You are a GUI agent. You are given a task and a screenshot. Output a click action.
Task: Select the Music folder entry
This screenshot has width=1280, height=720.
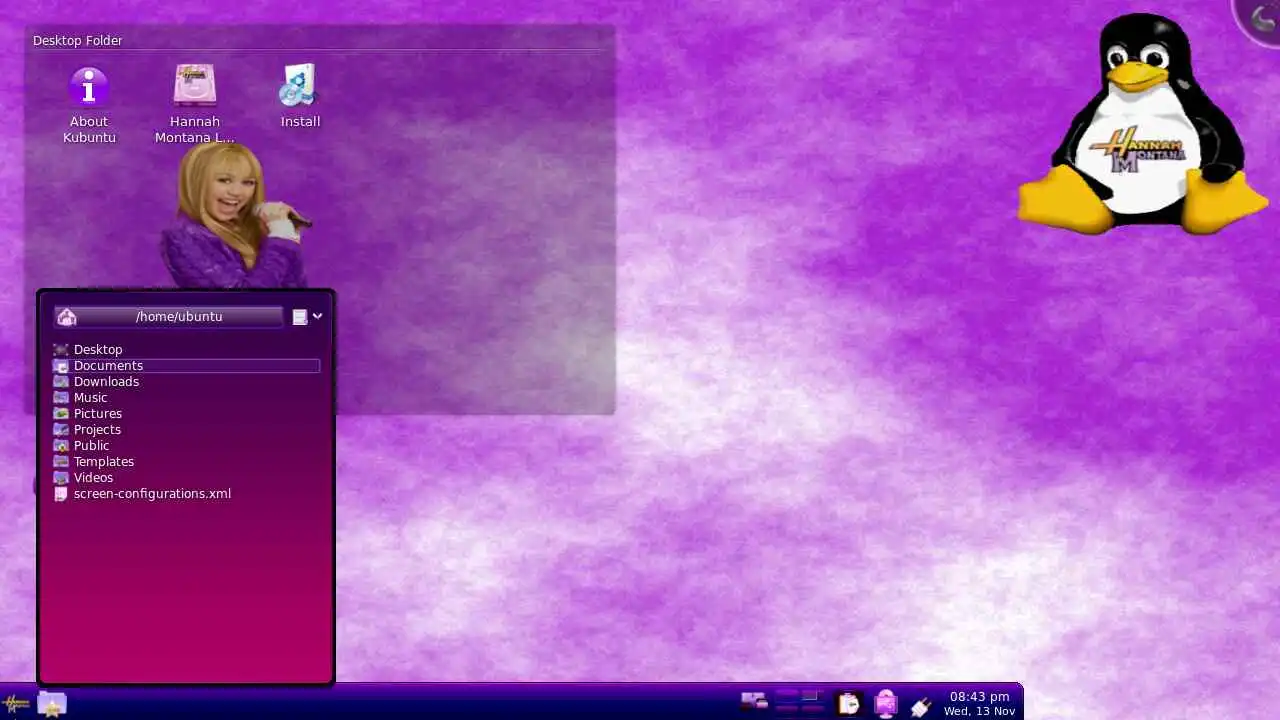pyautogui.click(x=186, y=397)
